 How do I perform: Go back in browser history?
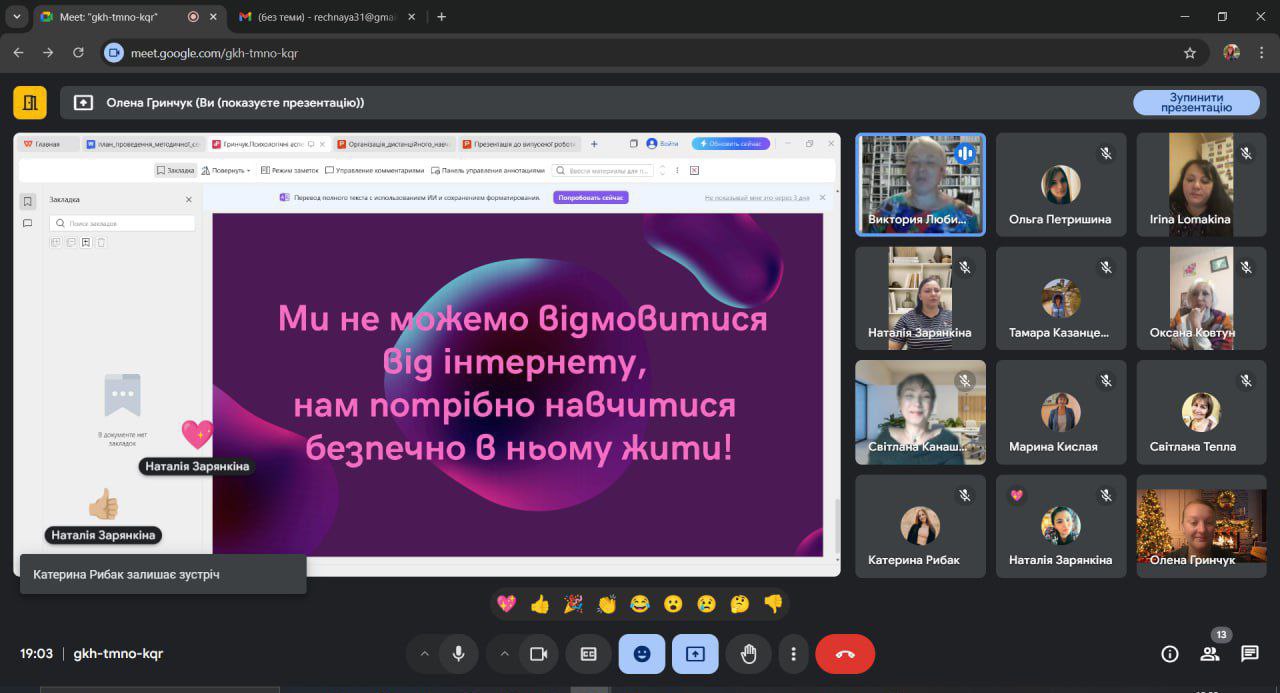click(18, 53)
